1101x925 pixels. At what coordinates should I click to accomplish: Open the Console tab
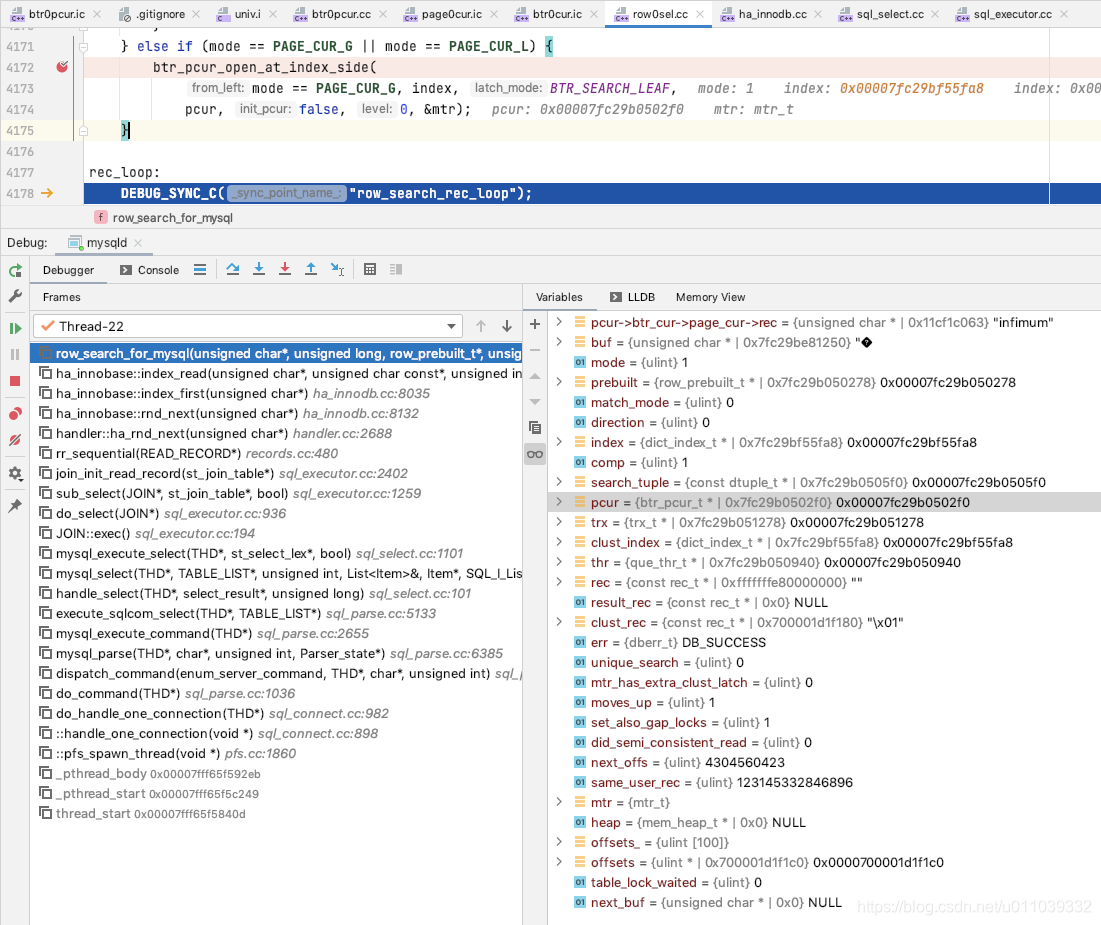click(x=149, y=270)
